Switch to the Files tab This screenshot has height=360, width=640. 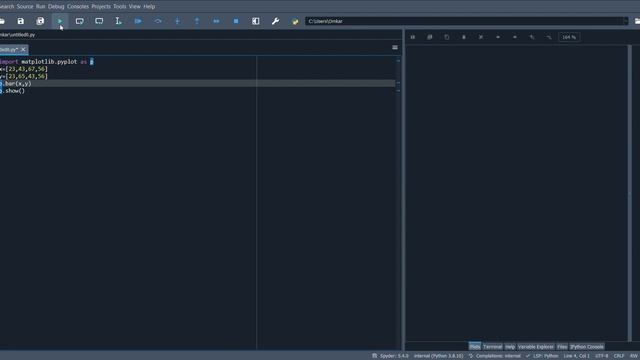point(562,347)
